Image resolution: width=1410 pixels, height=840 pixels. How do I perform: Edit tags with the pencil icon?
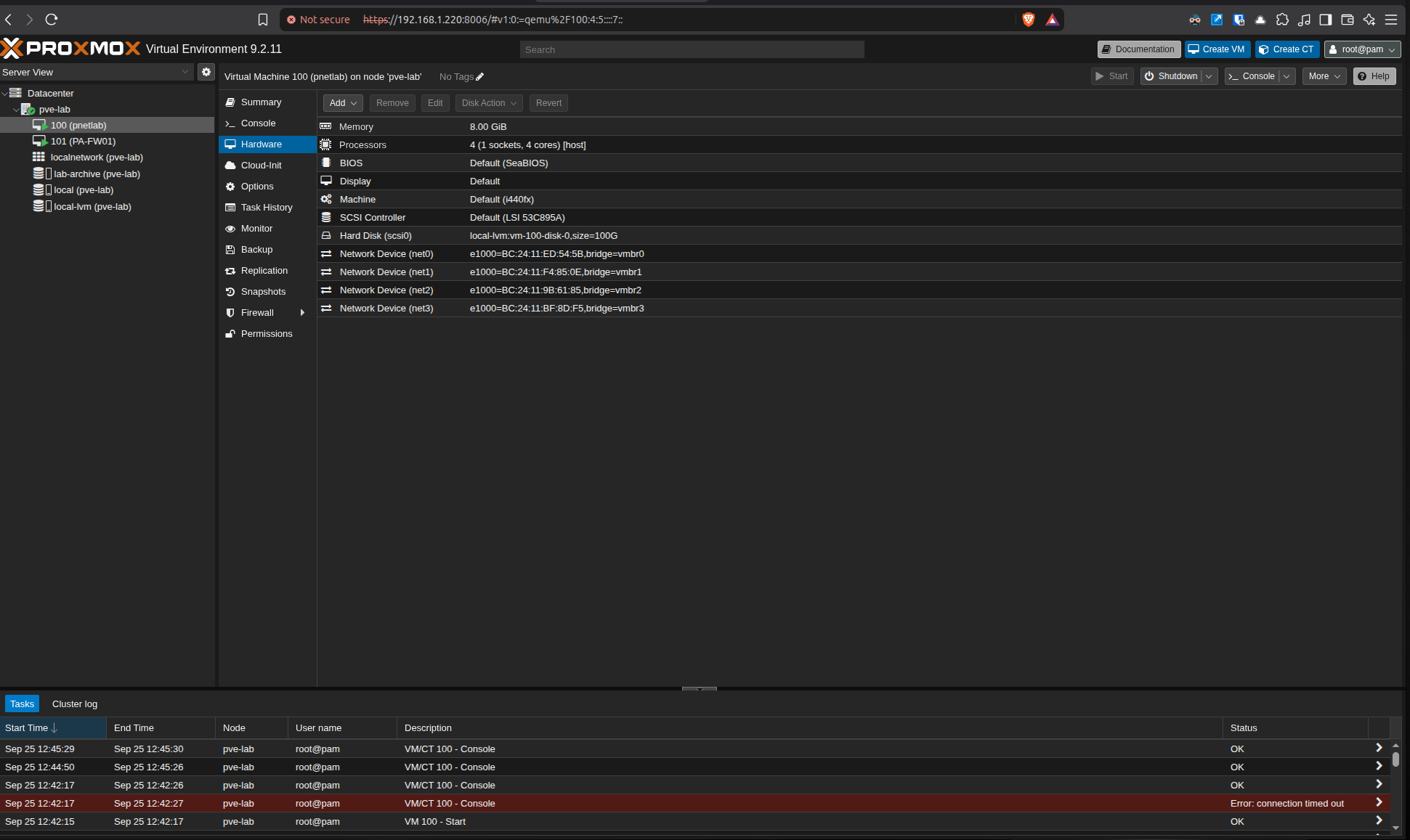tap(479, 76)
